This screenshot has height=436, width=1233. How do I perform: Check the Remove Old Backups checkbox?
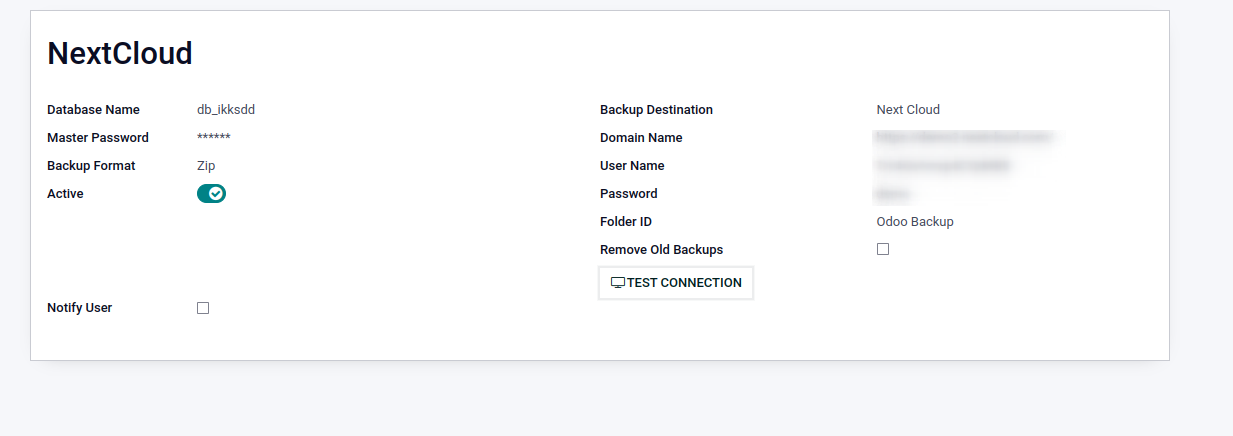tap(883, 249)
